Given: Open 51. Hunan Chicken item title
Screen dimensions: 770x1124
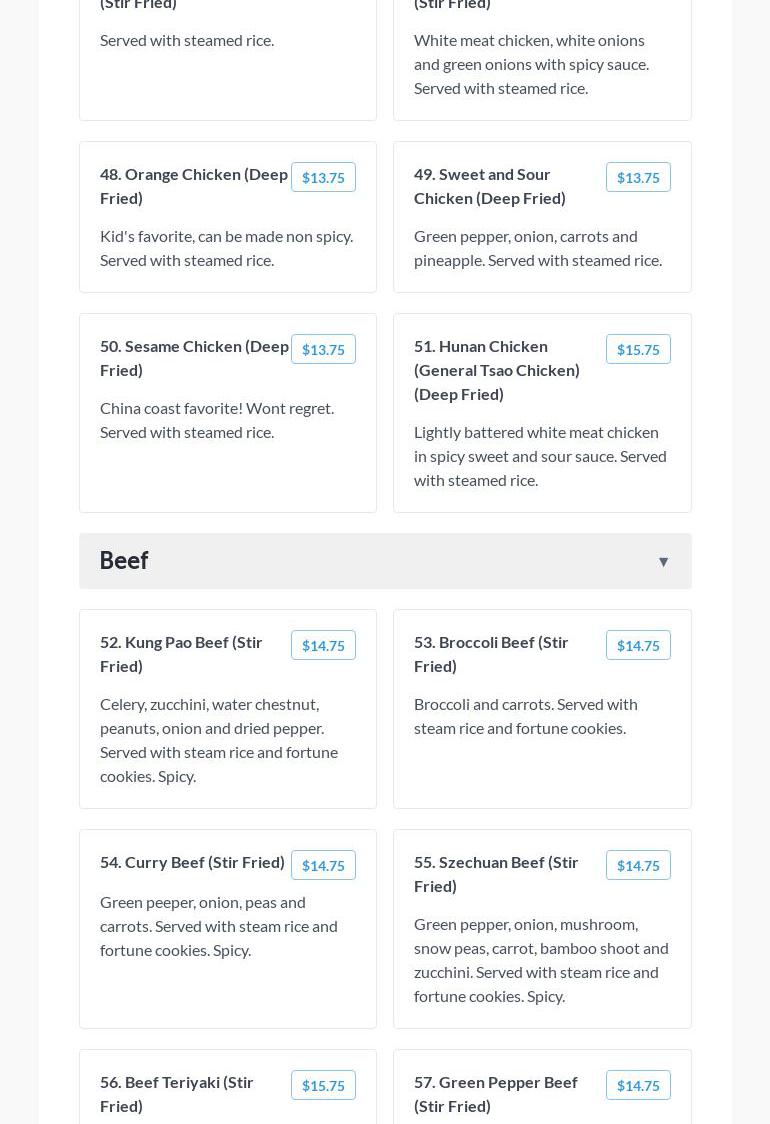Looking at the screenshot, I should [497, 370].
